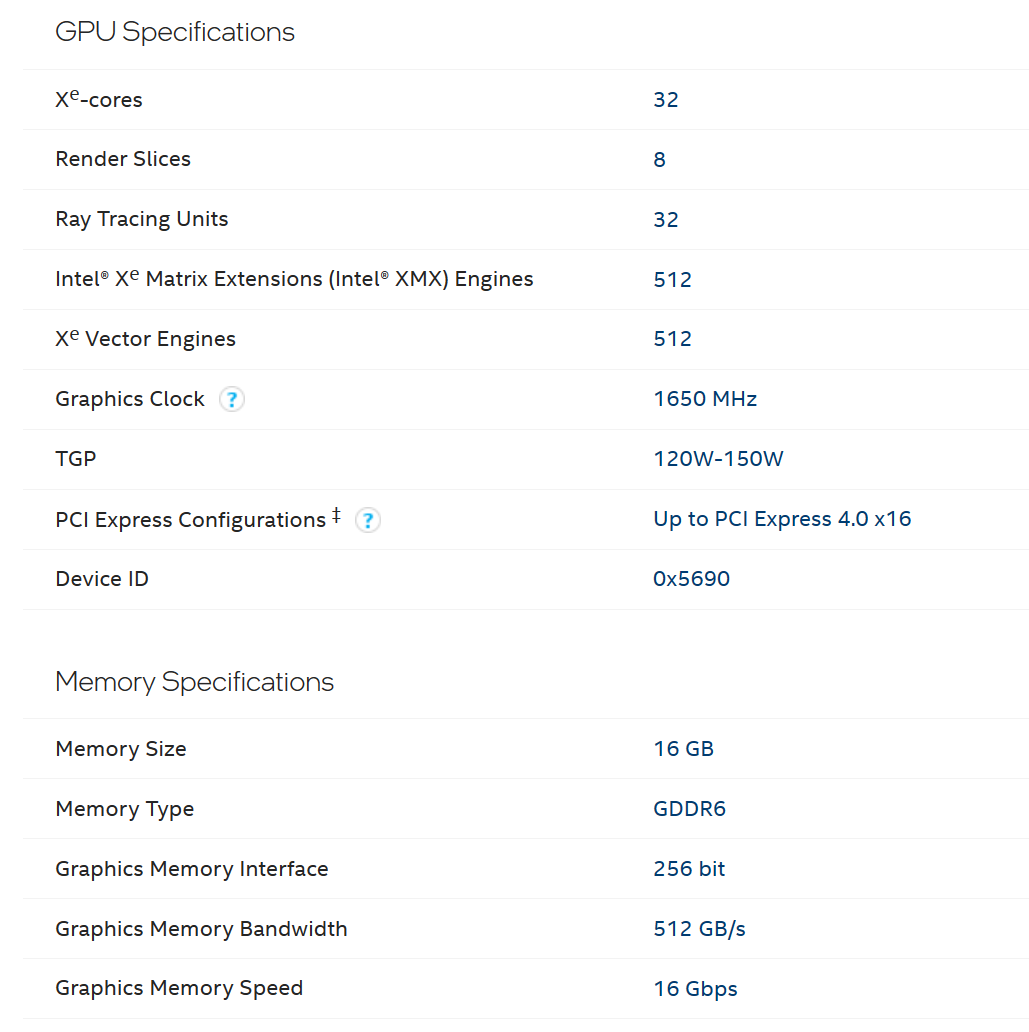Click the Xe Vector Engines label
1029x1032 pixels.
pos(145,339)
